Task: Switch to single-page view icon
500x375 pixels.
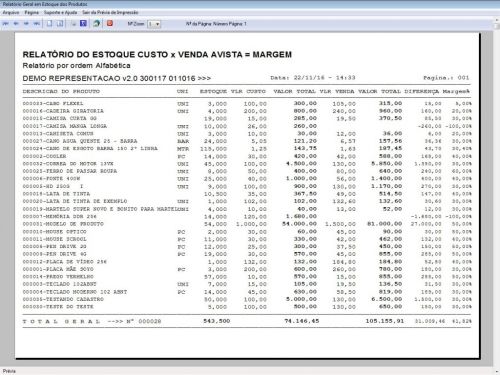Action: 49,24
